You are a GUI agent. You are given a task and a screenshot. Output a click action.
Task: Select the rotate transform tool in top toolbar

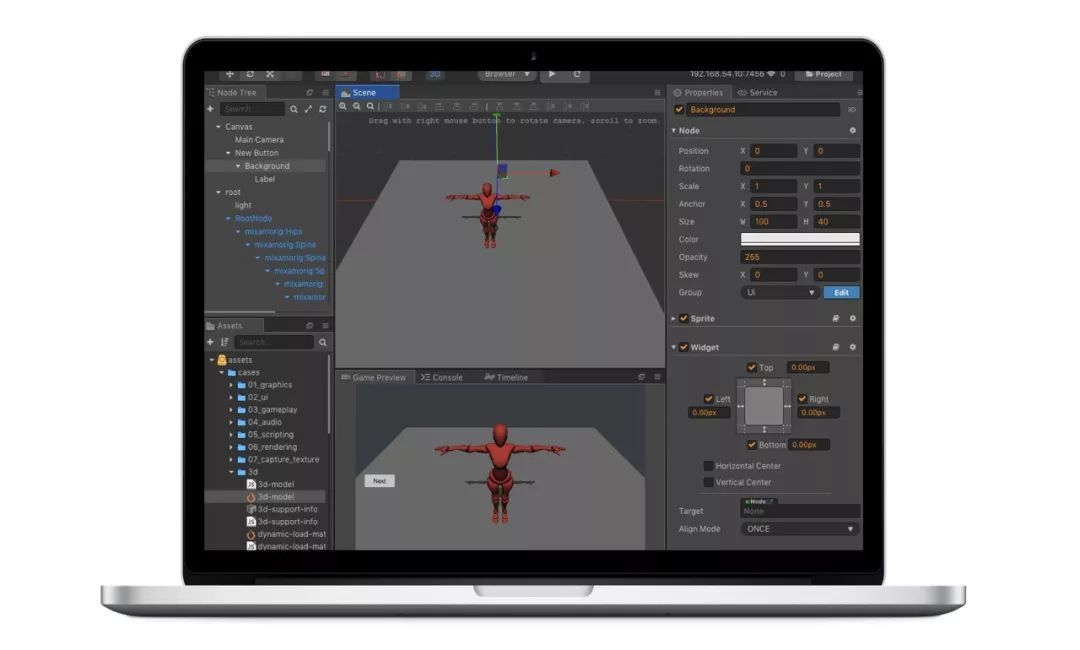250,74
